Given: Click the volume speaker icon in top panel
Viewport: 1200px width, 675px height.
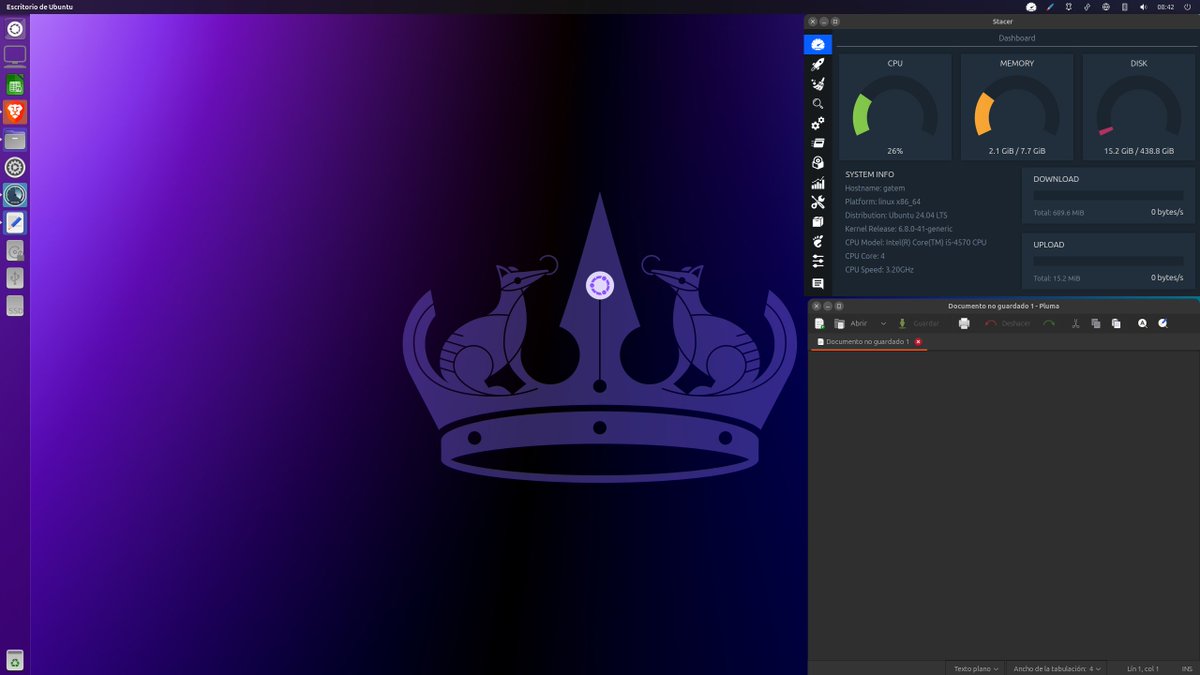Looking at the screenshot, I should point(1143,7).
